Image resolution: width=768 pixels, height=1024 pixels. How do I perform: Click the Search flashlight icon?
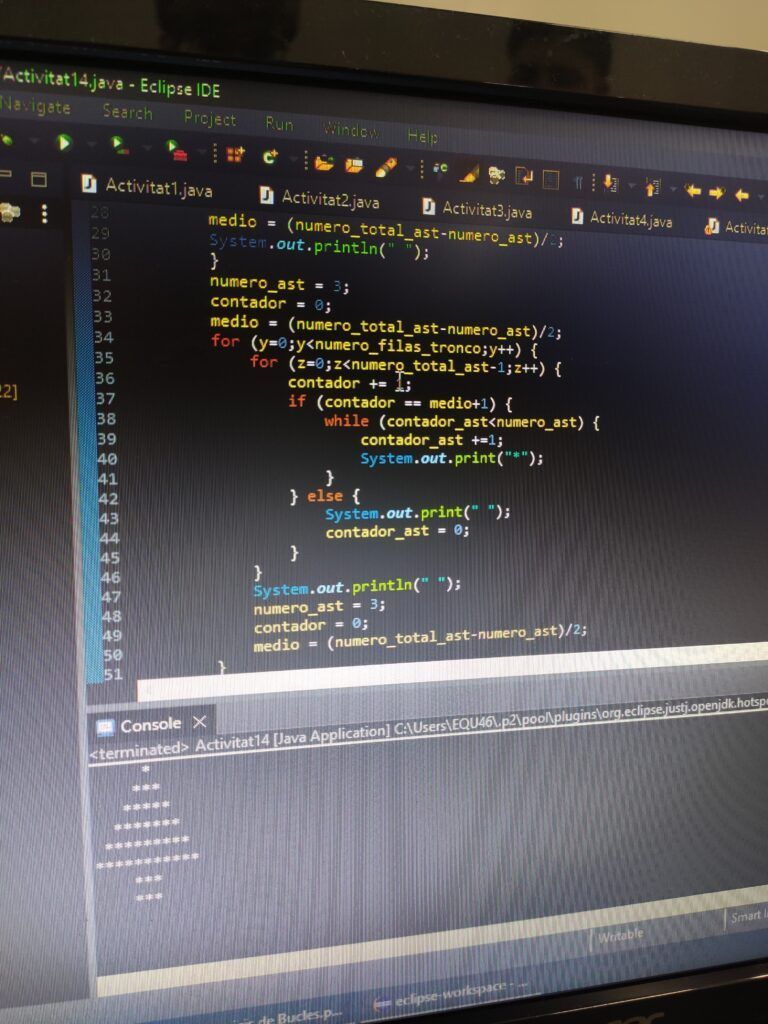click(x=386, y=168)
